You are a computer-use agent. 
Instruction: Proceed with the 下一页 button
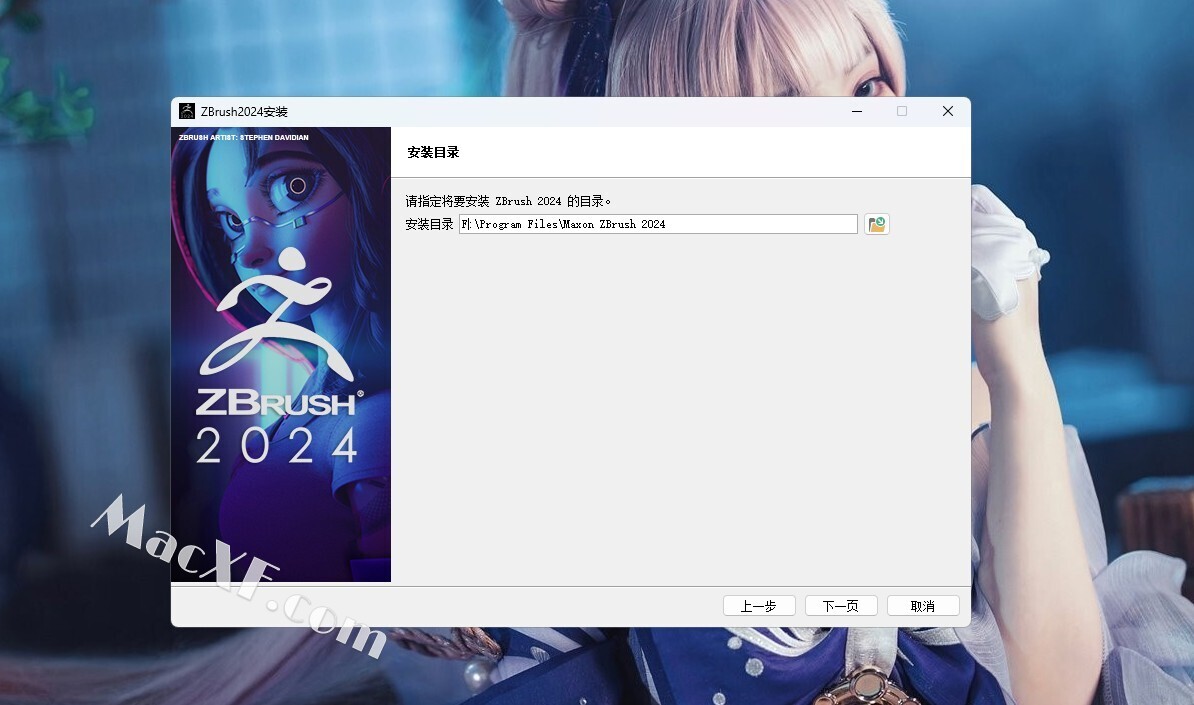tap(841, 606)
